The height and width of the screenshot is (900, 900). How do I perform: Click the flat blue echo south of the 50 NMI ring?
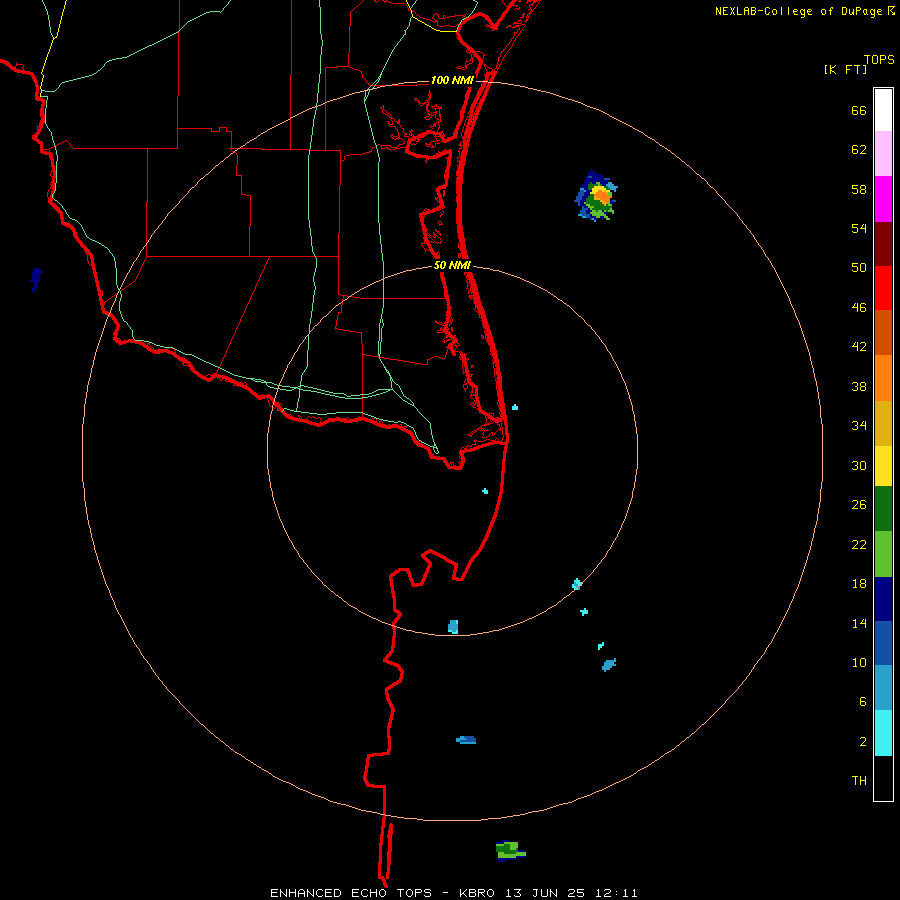point(466,740)
